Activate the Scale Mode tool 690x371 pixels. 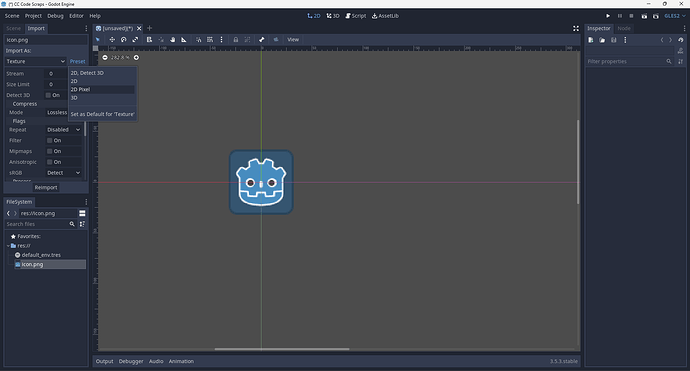pyautogui.click(x=135, y=40)
